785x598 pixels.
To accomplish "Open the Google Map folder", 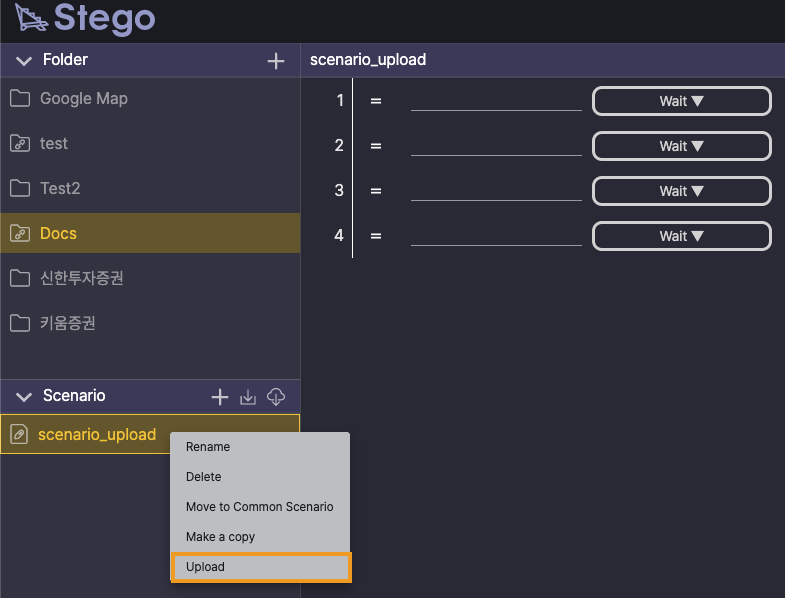I will pos(150,99).
